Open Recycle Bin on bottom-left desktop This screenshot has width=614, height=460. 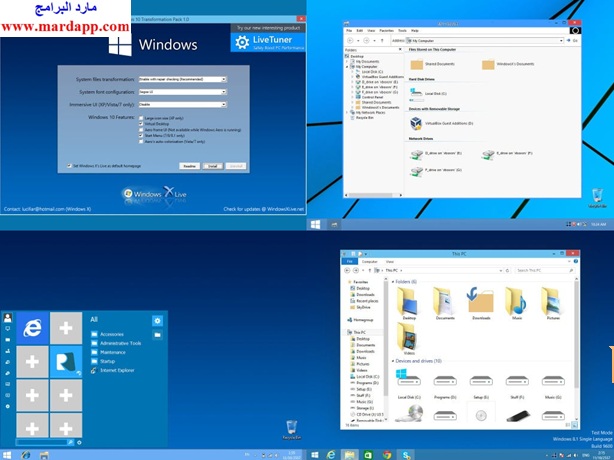click(x=292, y=430)
